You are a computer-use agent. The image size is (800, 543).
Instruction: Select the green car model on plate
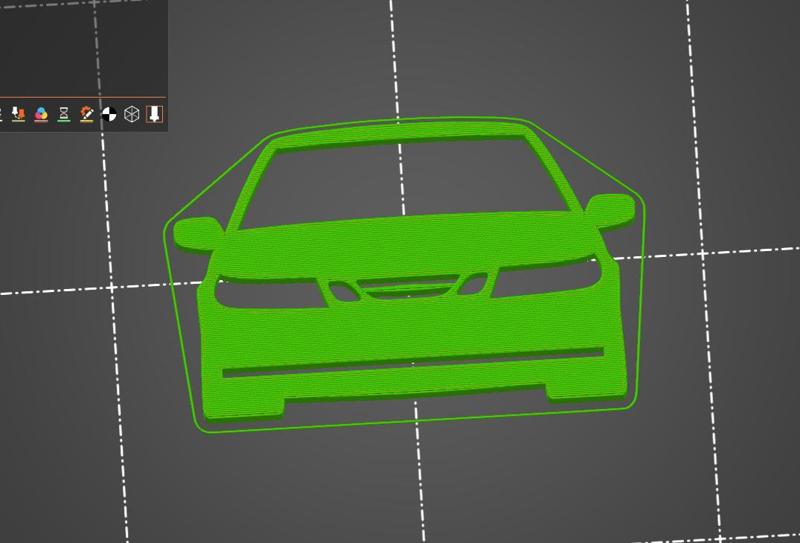point(403,270)
